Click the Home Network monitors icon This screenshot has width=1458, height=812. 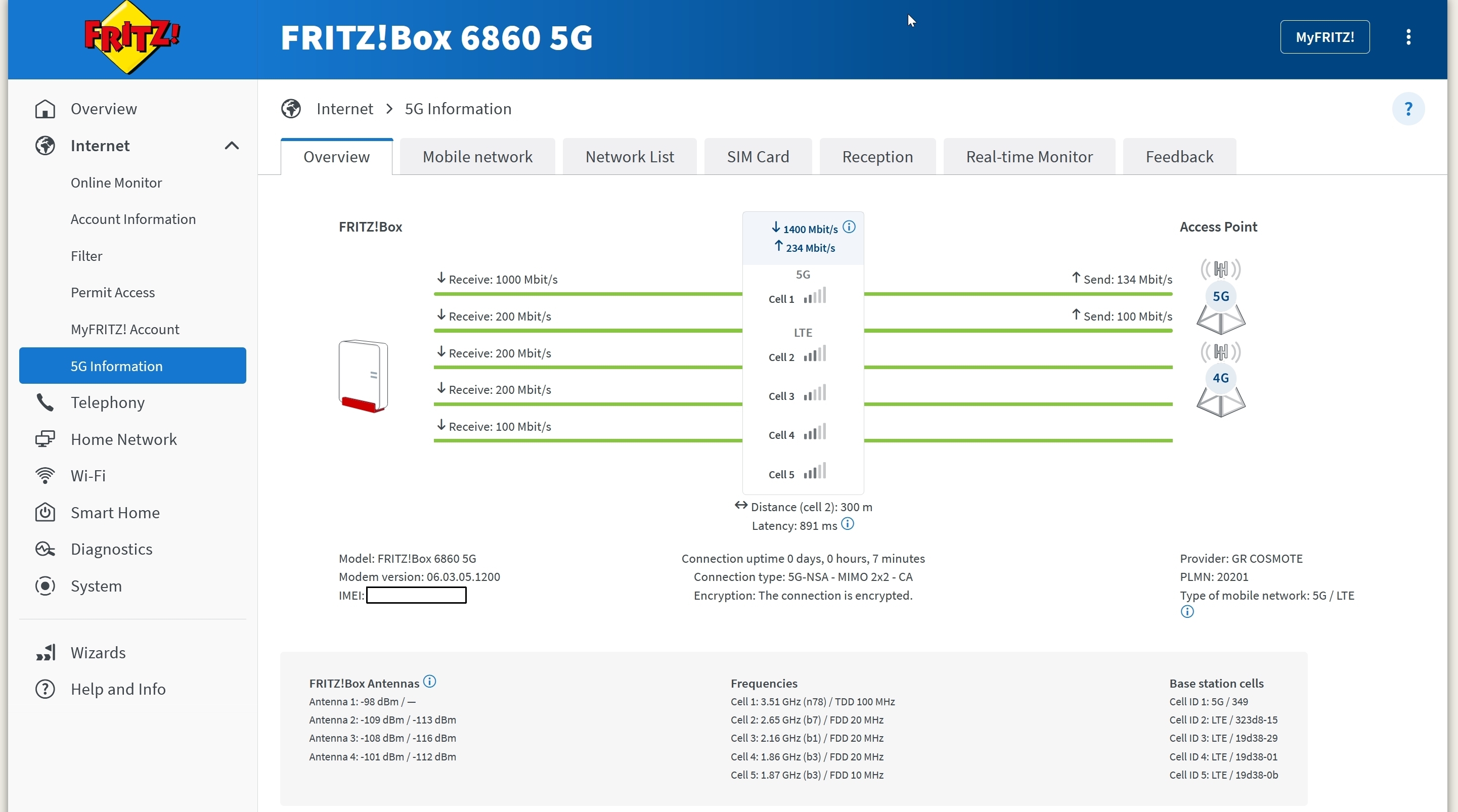46,439
